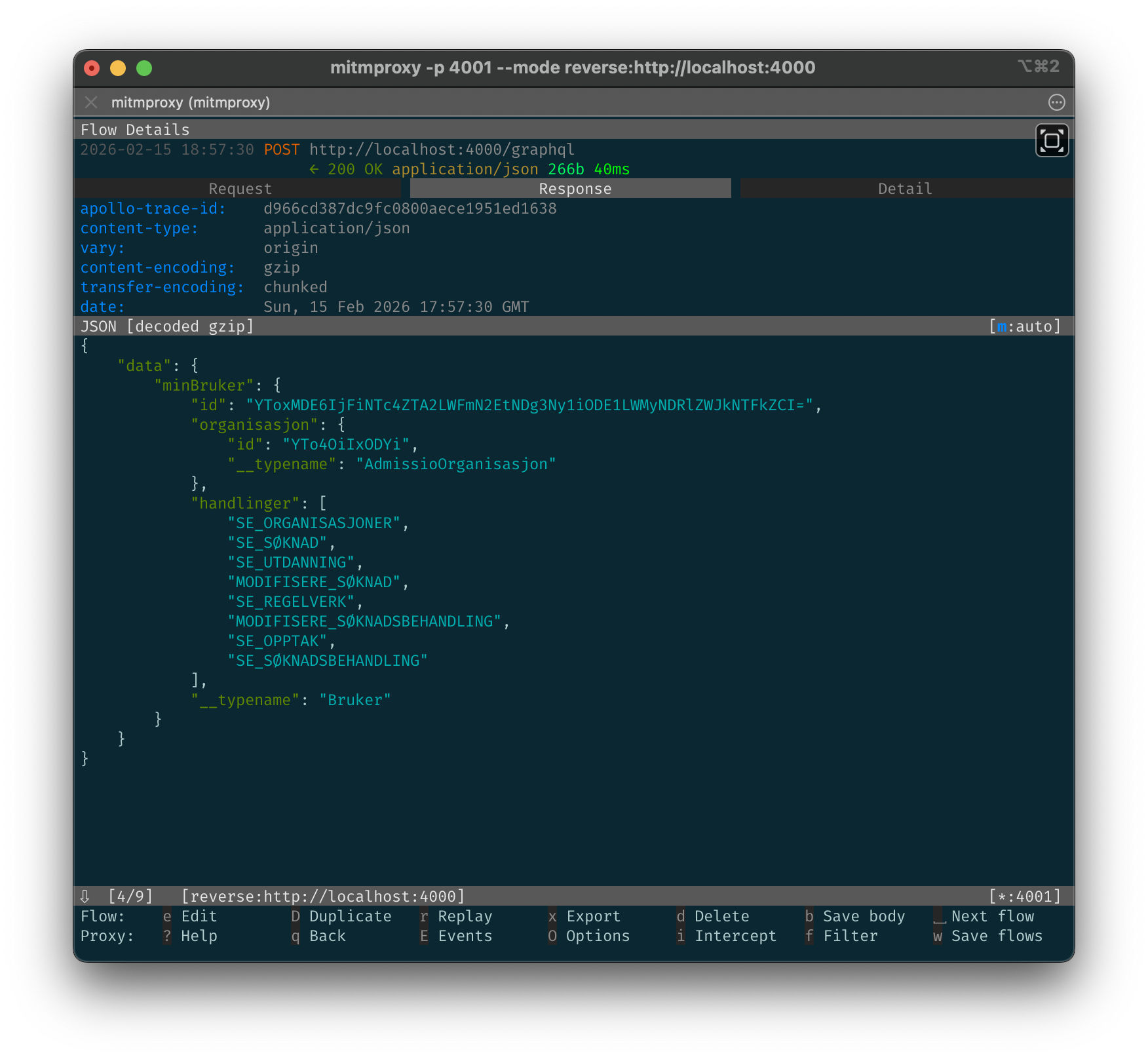Open the tab options ellipsis icon
The image size is (1148, 1059).
(1056, 102)
